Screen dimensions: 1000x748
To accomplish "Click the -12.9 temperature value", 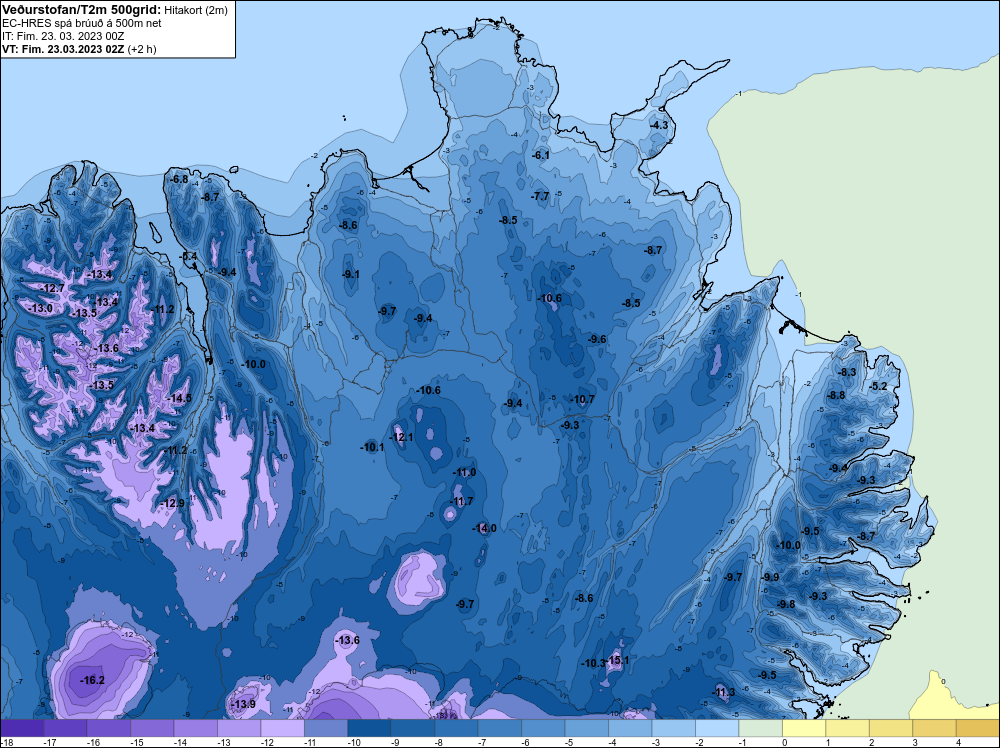I will (x=173, y=503).
